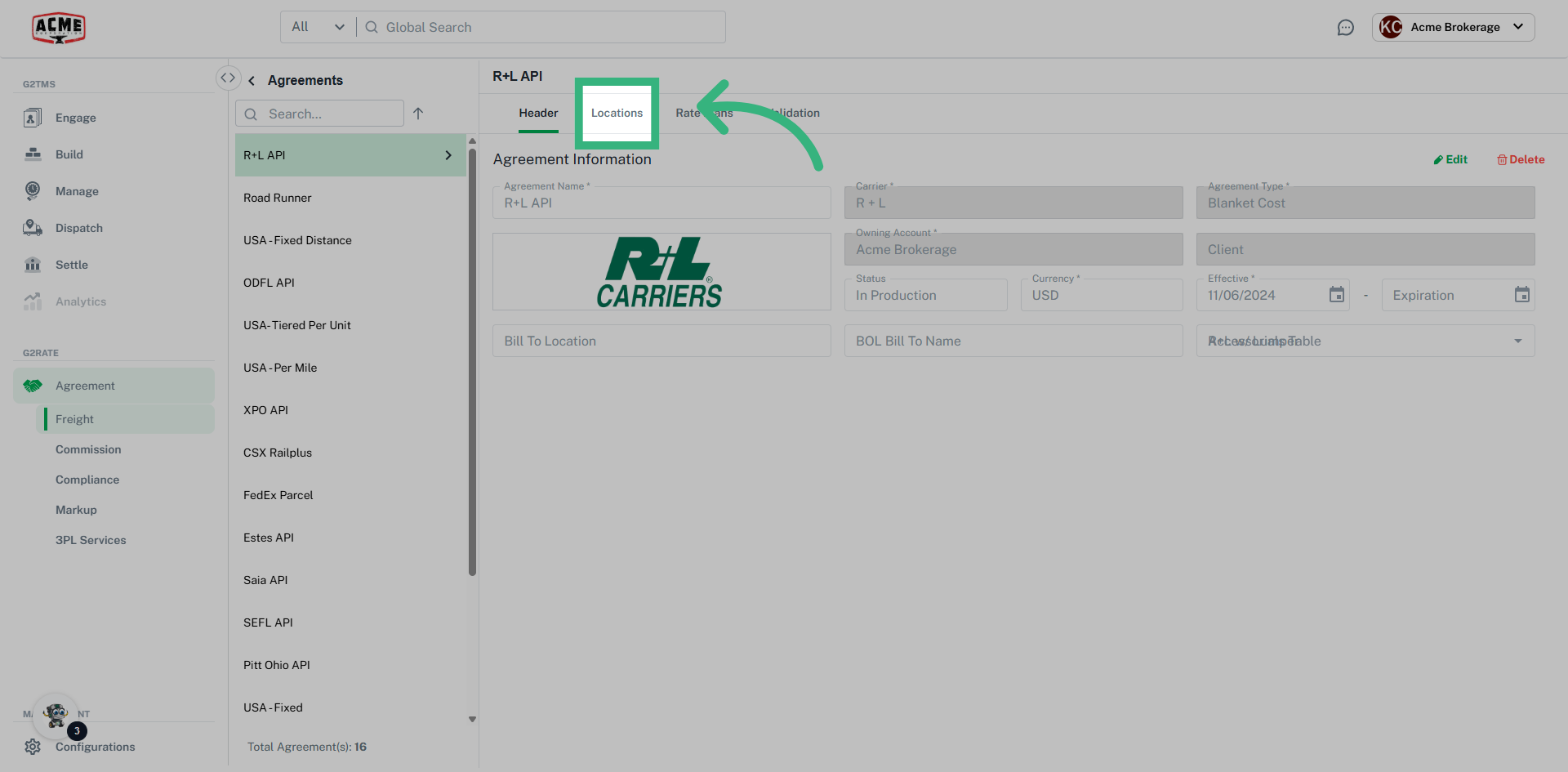Open the Settle bank icon
1568x772 pixels.
(x=33, y=265)
